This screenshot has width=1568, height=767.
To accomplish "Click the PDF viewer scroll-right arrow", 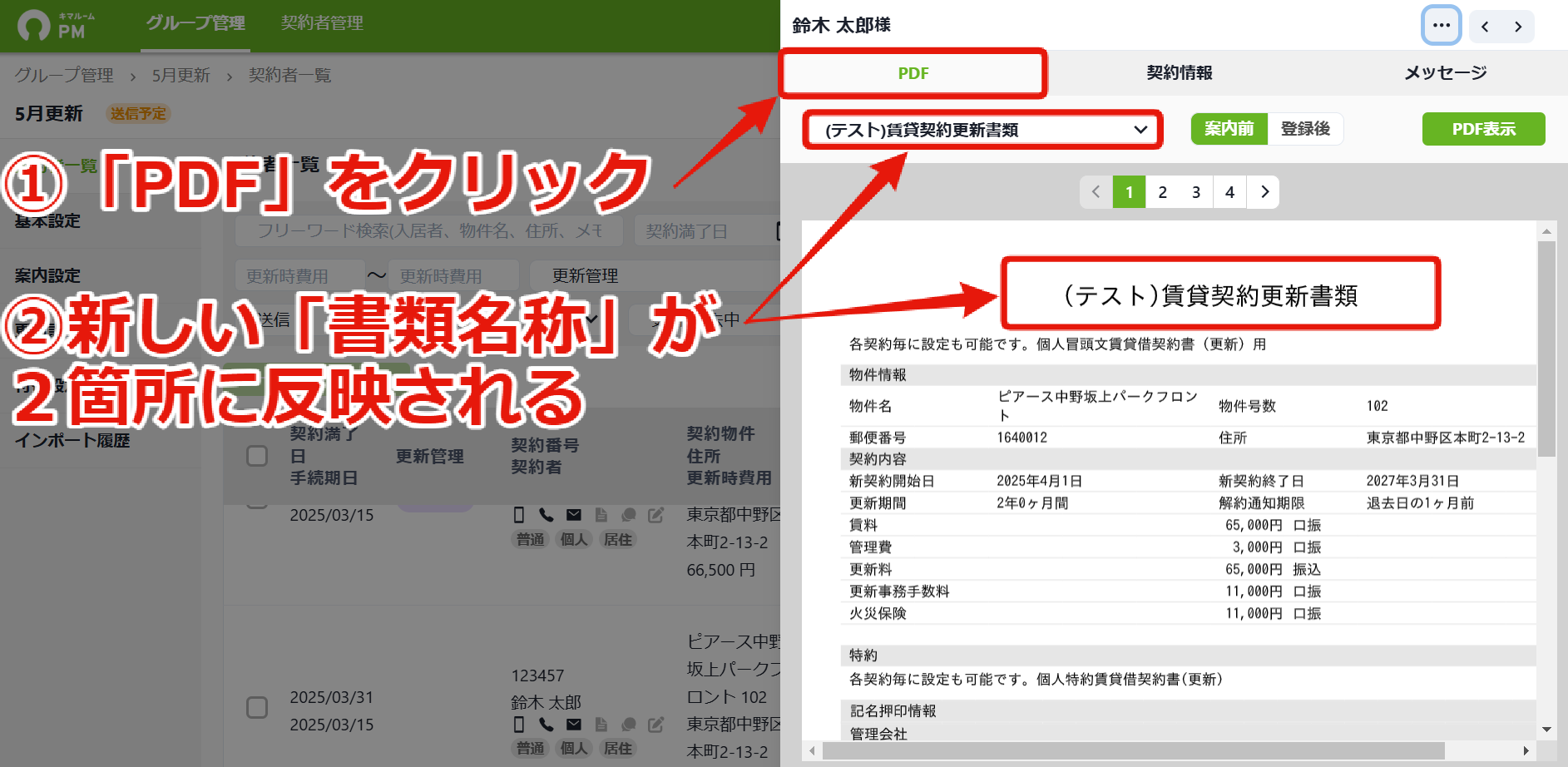I will [1526, 750].
